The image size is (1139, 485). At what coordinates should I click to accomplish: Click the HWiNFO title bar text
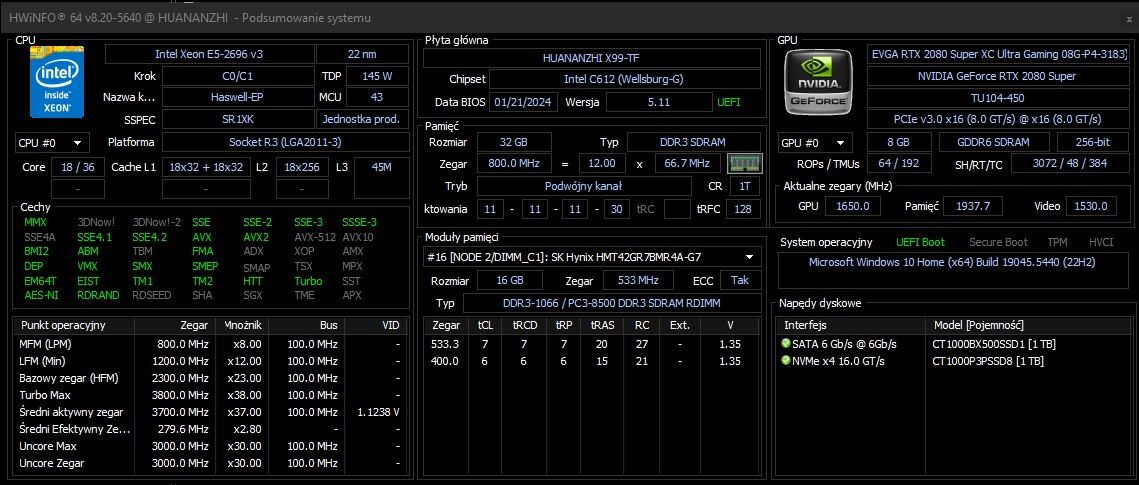pos(190,18)
